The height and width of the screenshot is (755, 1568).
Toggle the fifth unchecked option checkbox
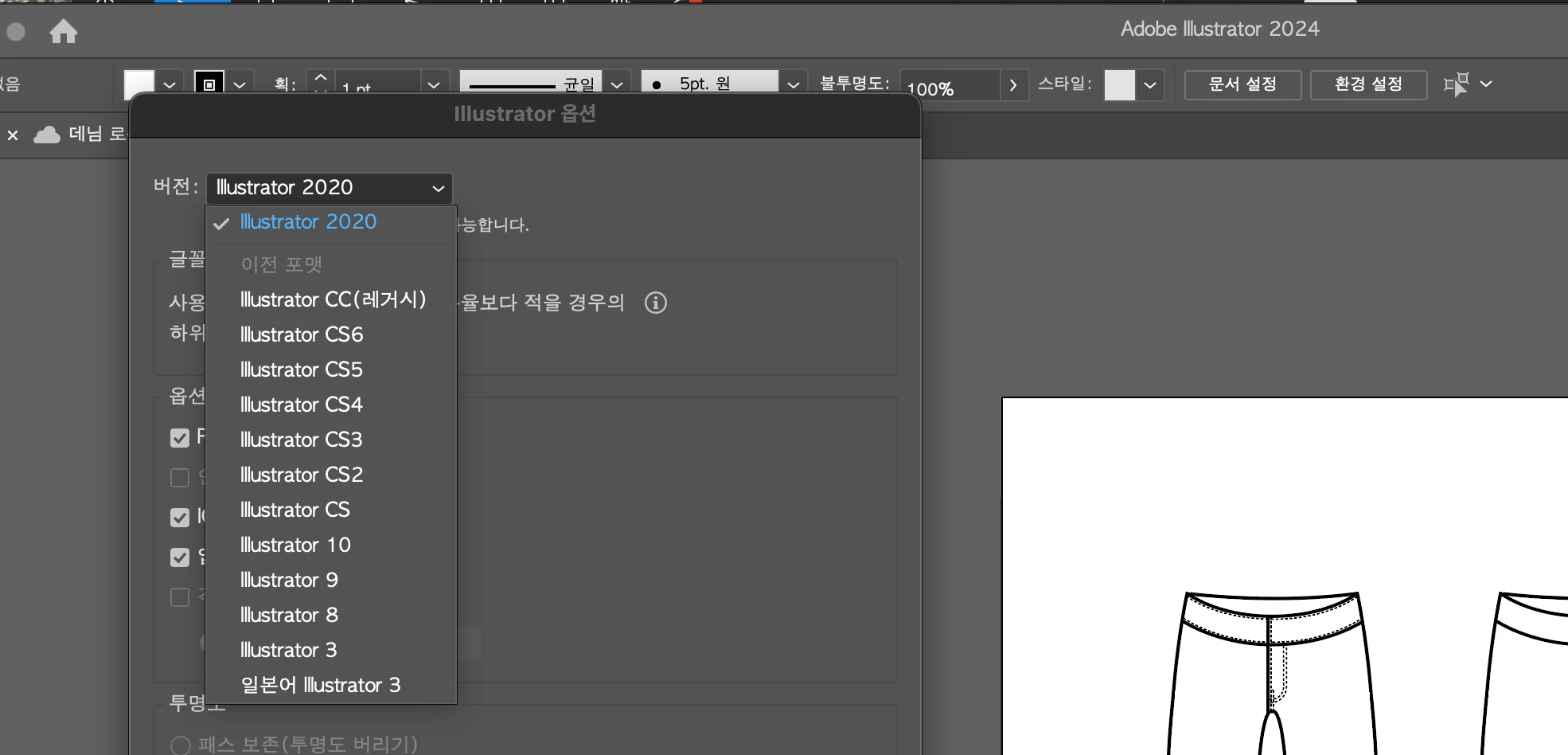click(x=180, y=597)
